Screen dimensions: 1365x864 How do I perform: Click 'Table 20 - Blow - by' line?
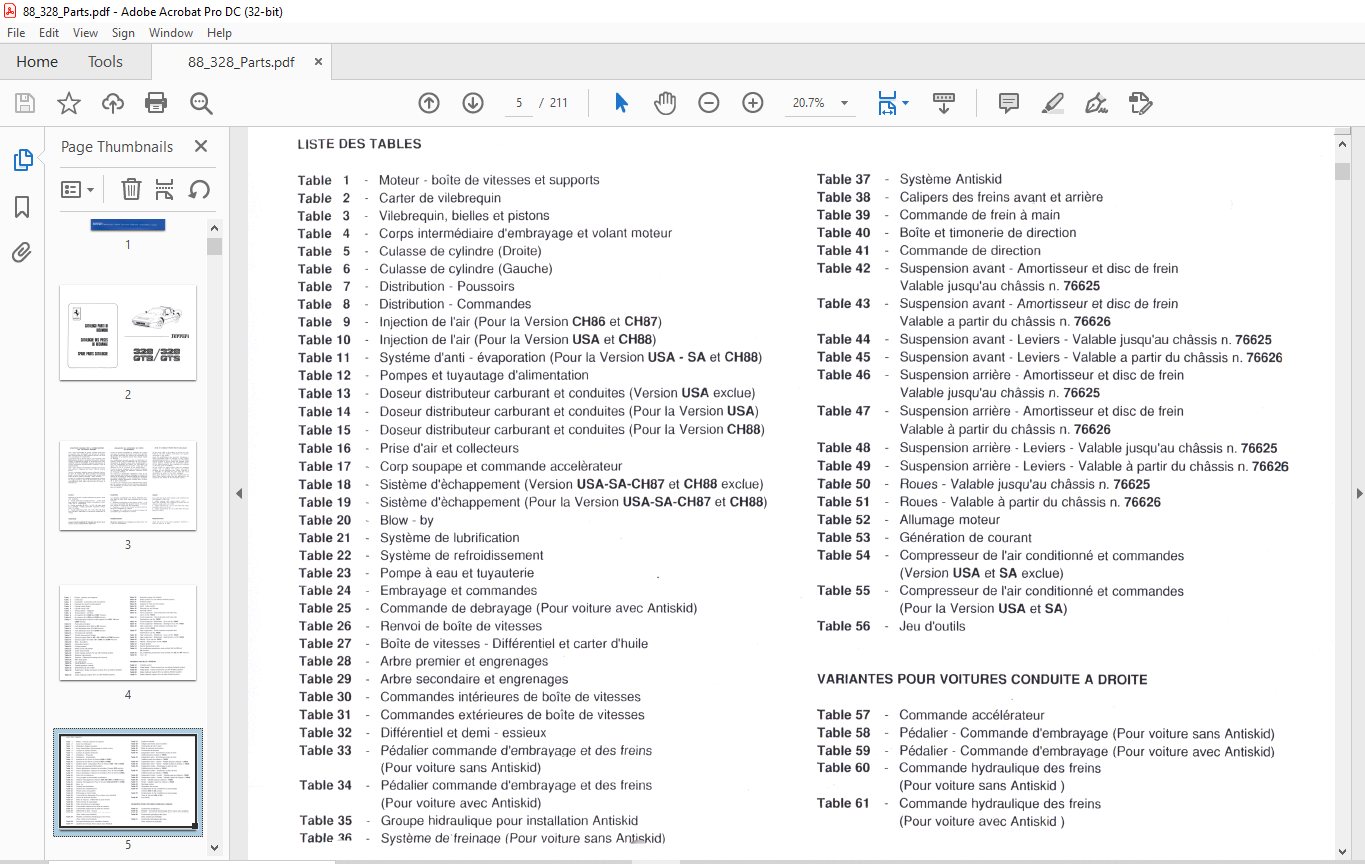[x=366, y=520]
